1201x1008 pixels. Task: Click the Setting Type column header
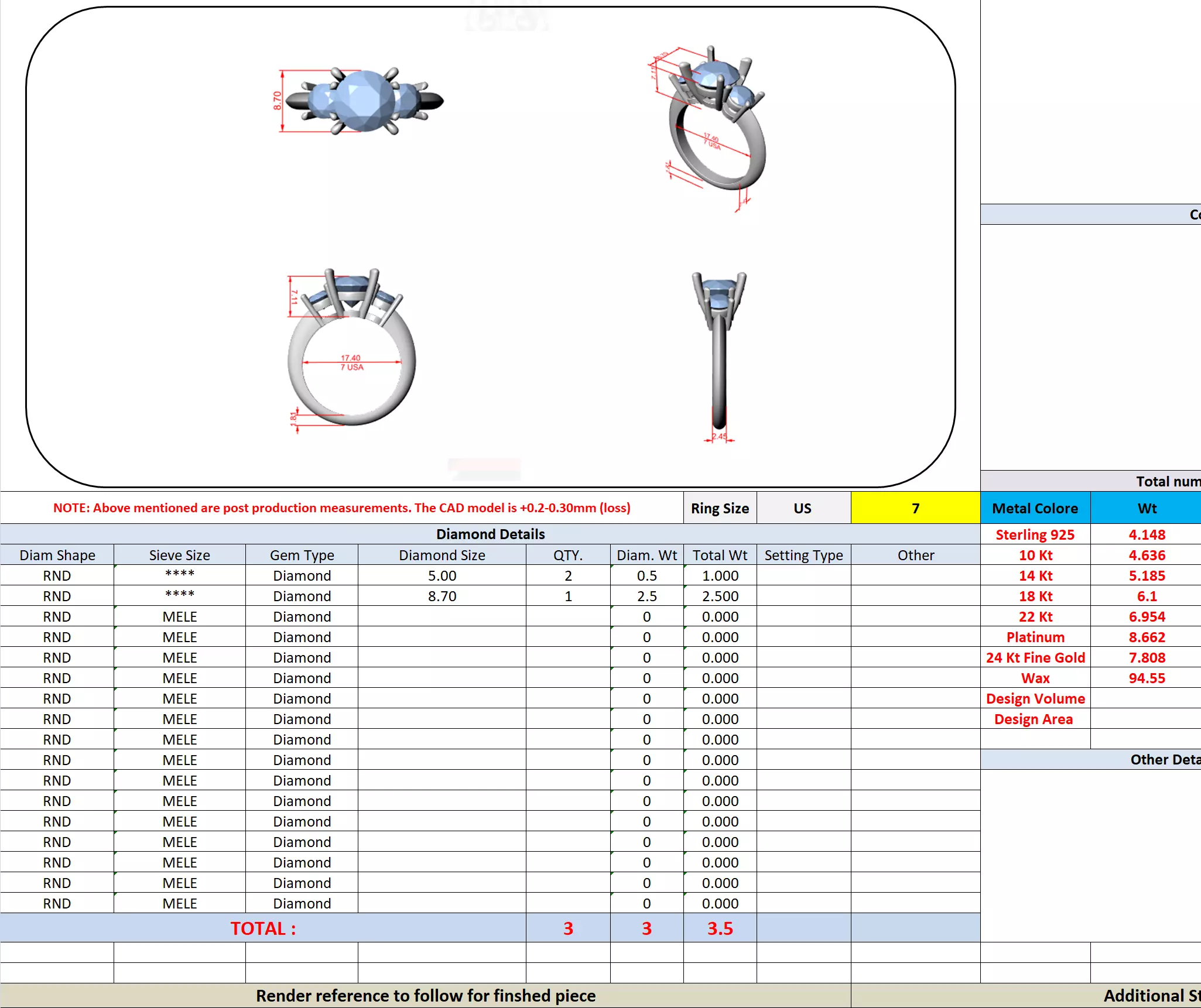803,555
